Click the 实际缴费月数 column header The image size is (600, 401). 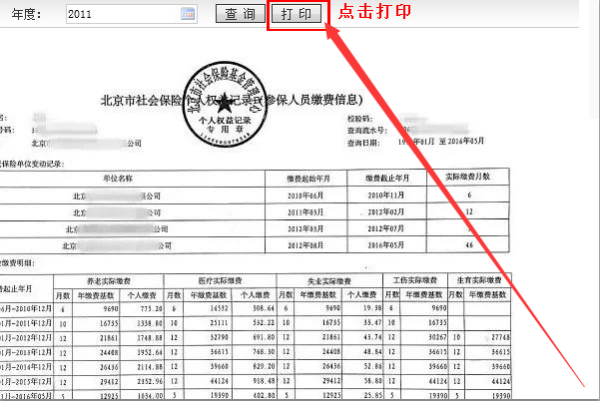click(x=468, y=177)
